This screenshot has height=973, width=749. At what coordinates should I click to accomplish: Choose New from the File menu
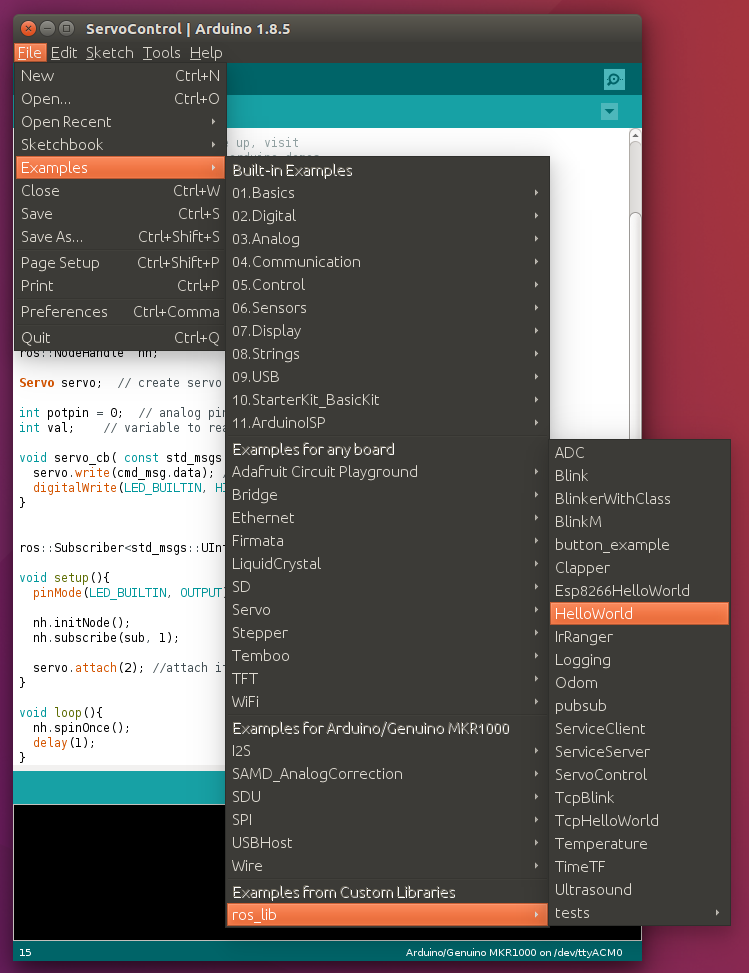coord(120,76)
